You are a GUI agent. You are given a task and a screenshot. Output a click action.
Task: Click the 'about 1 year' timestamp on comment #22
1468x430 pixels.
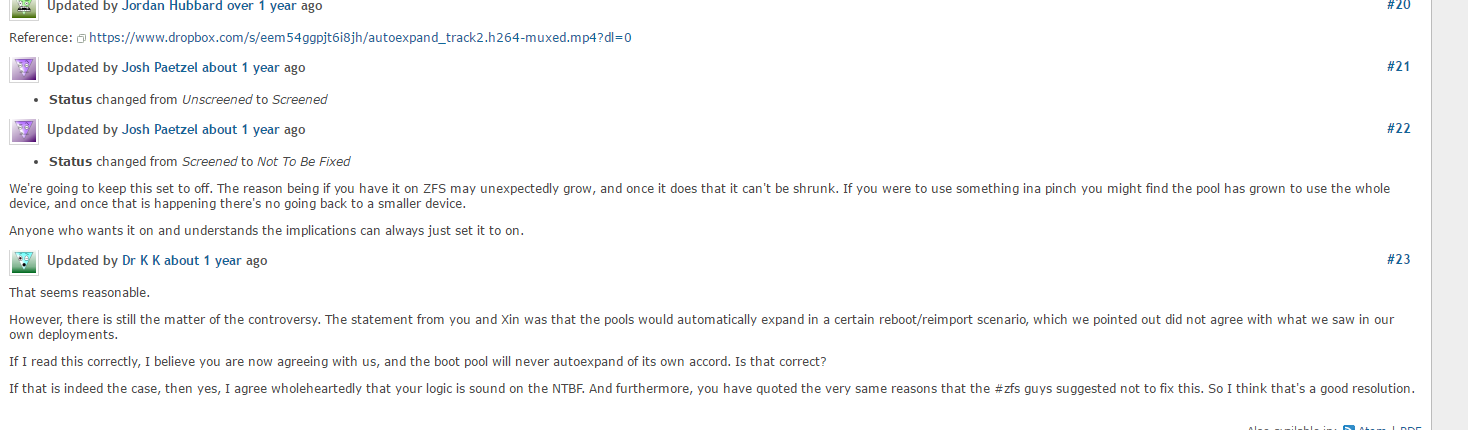click(241, 130)
